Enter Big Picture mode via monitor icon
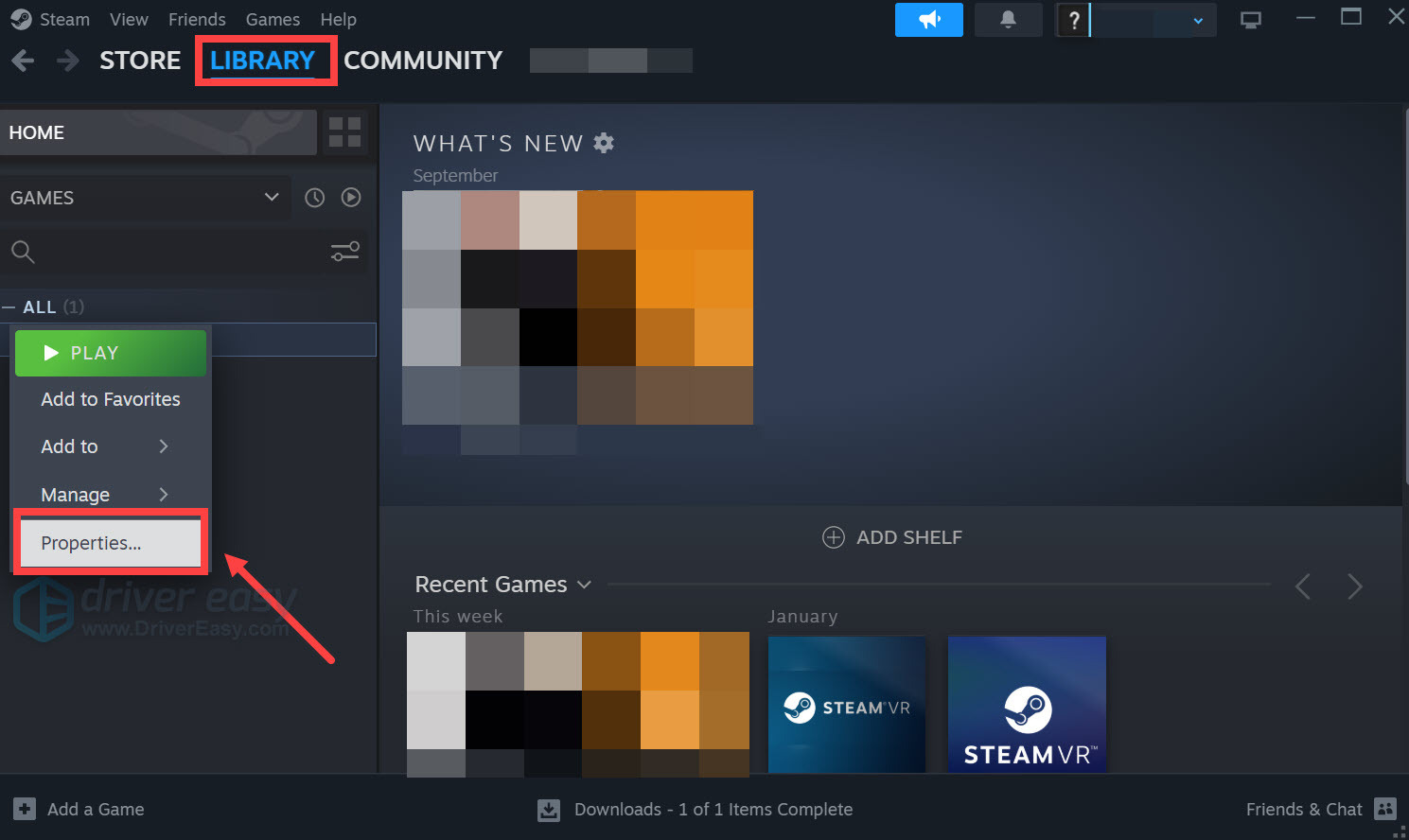The height and width of the screenshot is (840, 1409). (1251, 18)
